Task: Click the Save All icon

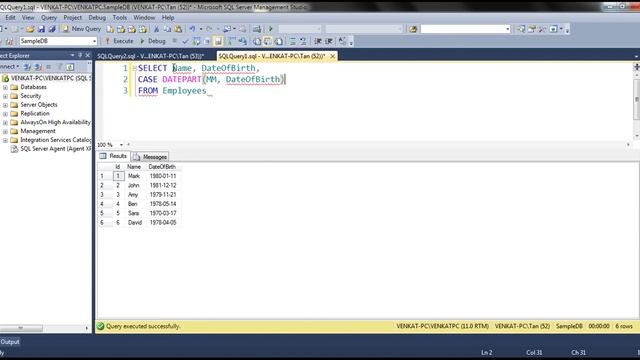Action: pos(52,29)
